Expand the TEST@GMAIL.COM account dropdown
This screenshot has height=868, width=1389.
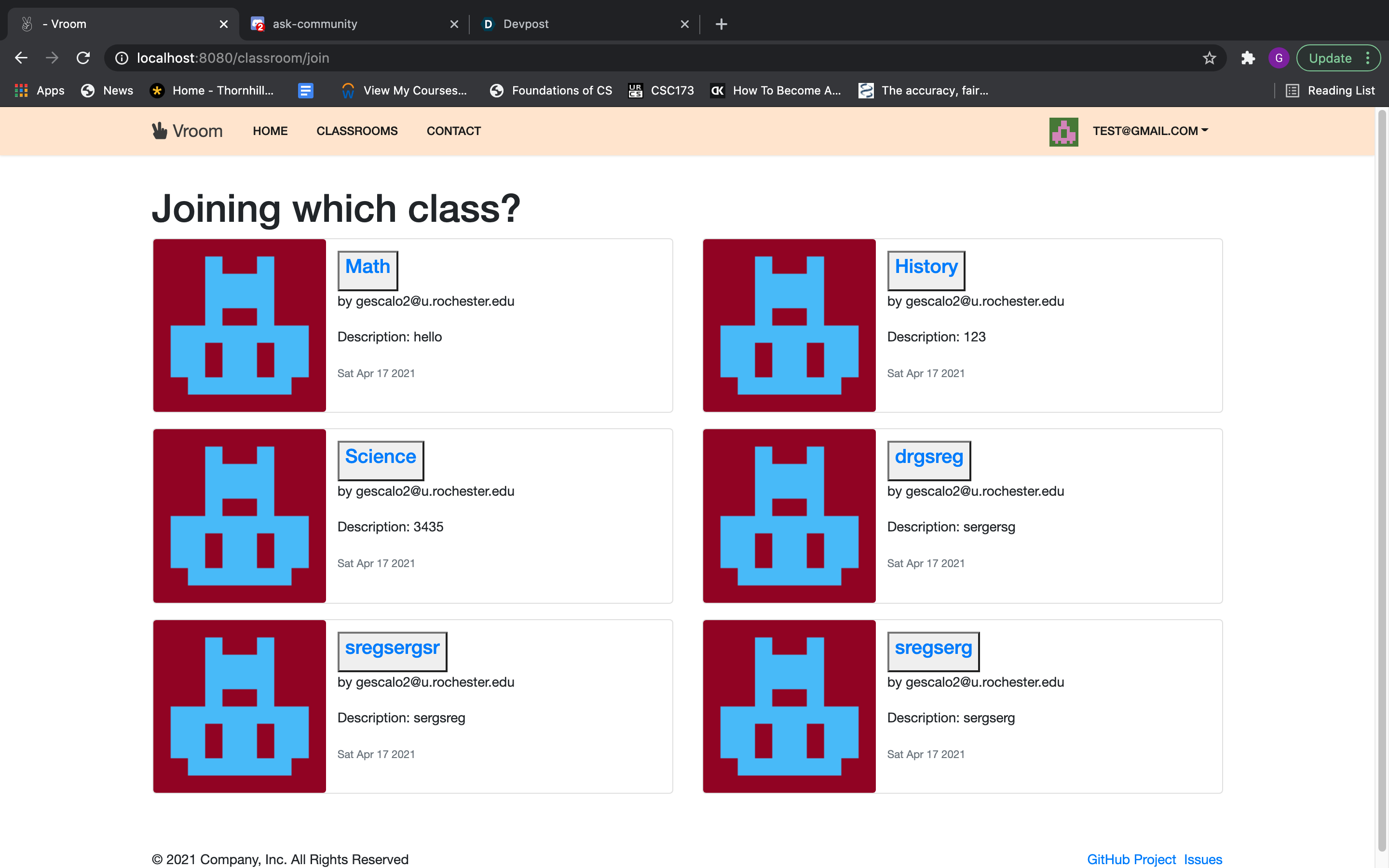1150,131
